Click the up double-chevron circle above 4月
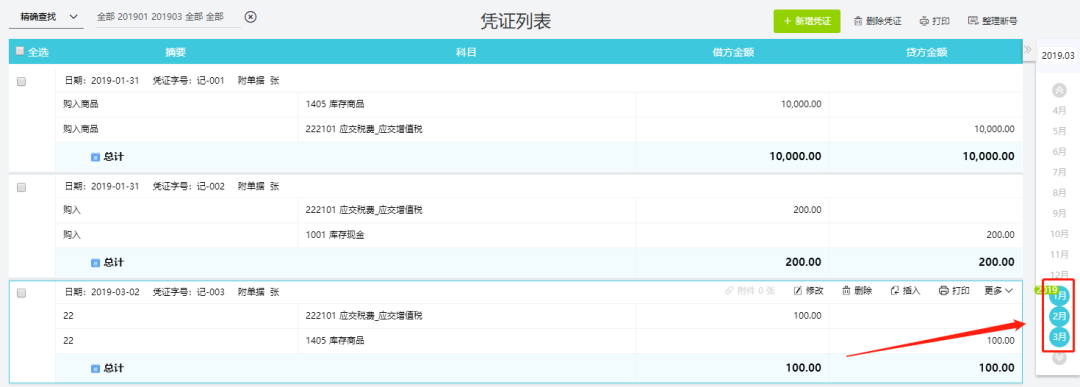Viewport: 1080px width, 387px height. [1059, 90]
